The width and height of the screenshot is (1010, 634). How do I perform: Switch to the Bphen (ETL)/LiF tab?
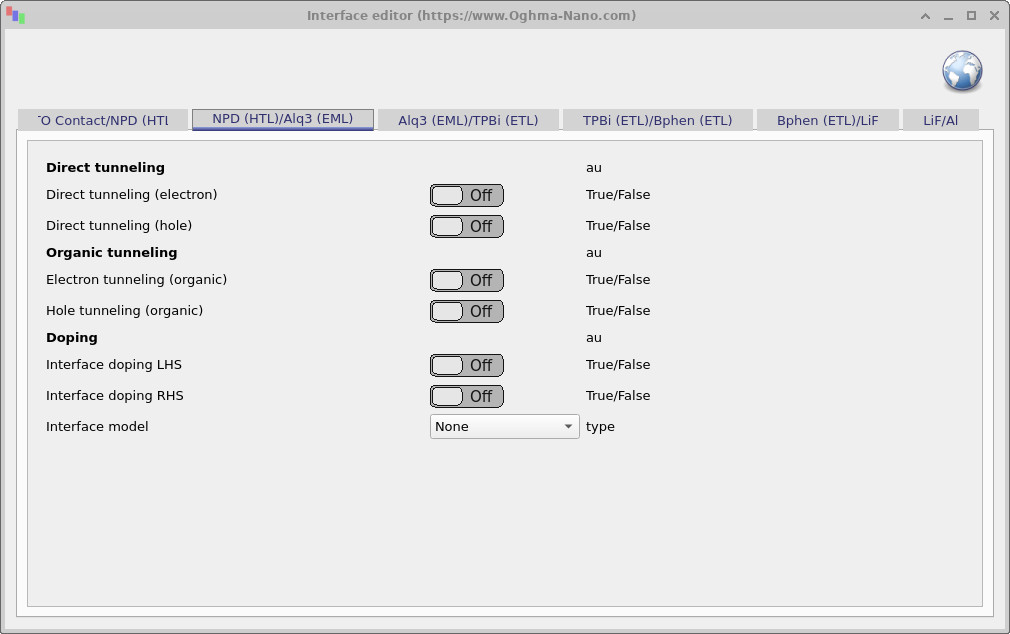click(827, 119)
